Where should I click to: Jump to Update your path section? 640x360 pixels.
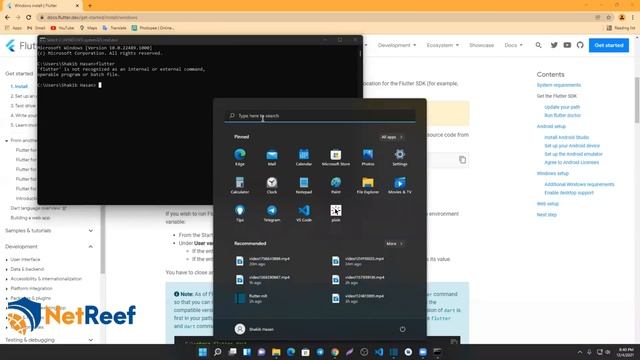pos(562,107)
